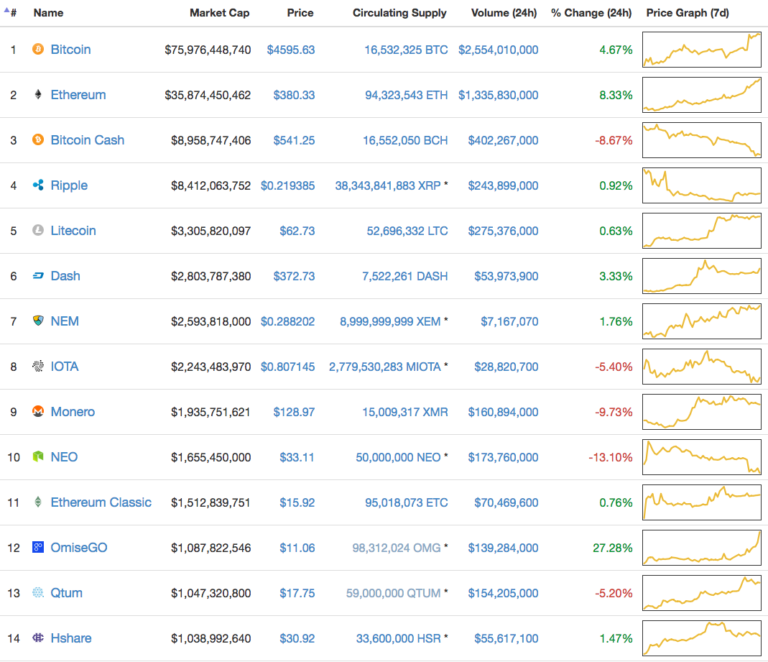The image size is (768, 662).
Task: Click Bitcoin price $4595.63
Action: click(290, 50)
